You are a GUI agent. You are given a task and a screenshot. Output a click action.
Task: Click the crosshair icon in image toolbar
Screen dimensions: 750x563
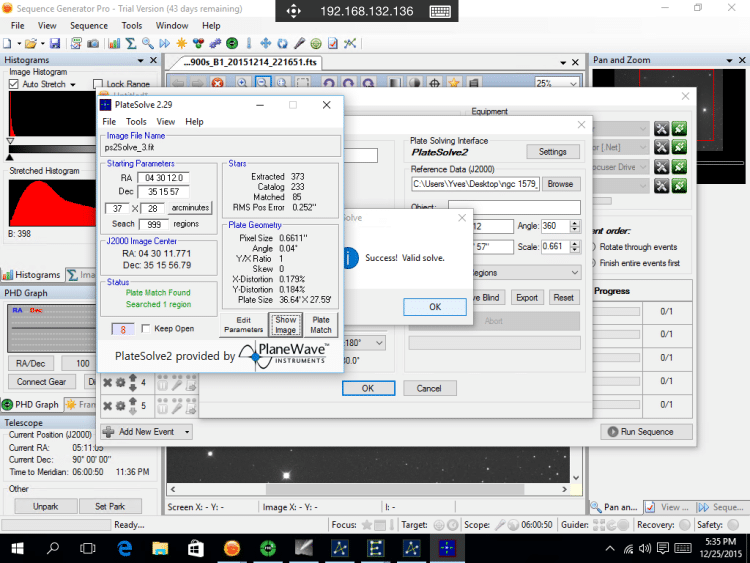pos(434,83)
